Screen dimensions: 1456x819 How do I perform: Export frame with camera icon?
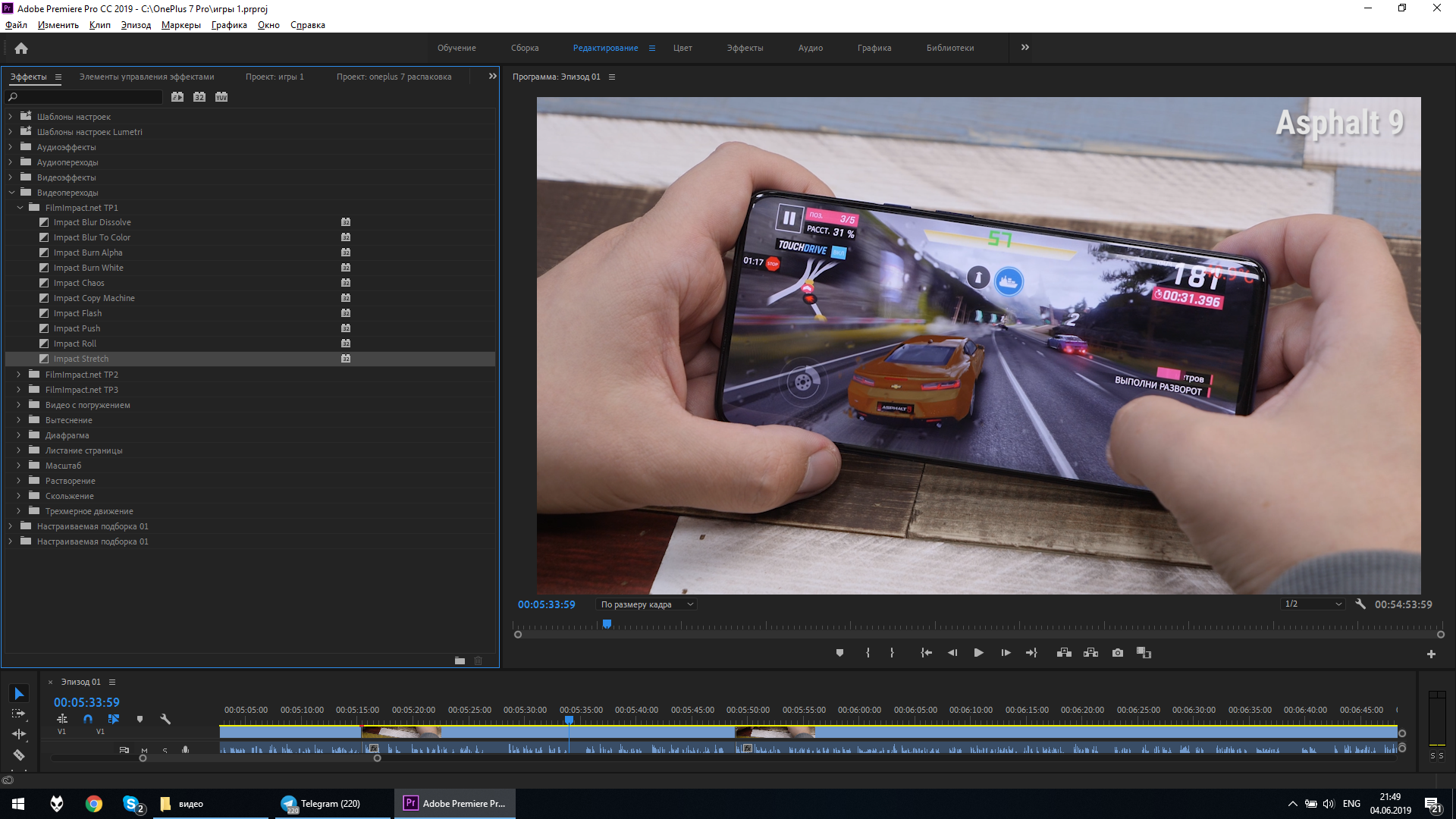(1118, 653)
